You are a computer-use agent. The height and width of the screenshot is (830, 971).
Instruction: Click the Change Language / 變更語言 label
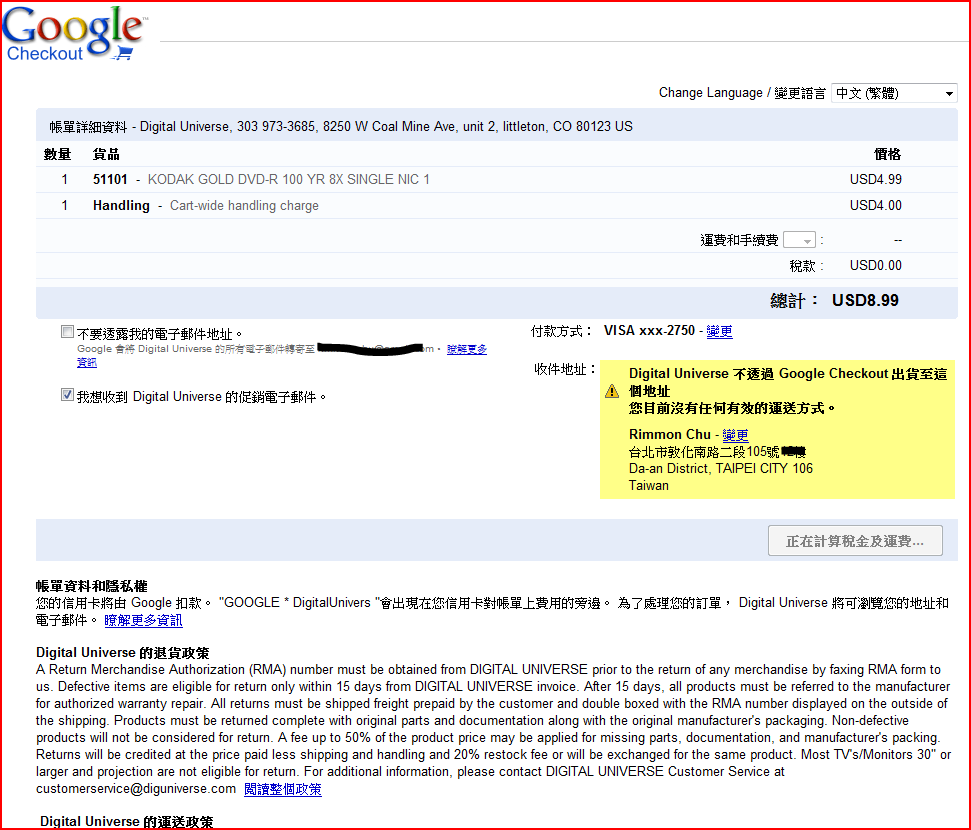point(742,93)
